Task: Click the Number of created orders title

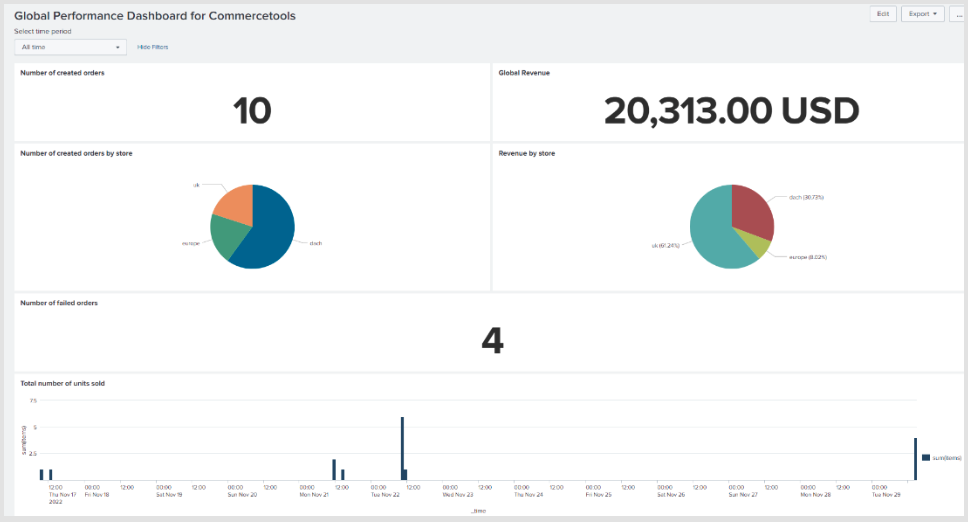Action: pyautogui.click(x=62, y=73)
